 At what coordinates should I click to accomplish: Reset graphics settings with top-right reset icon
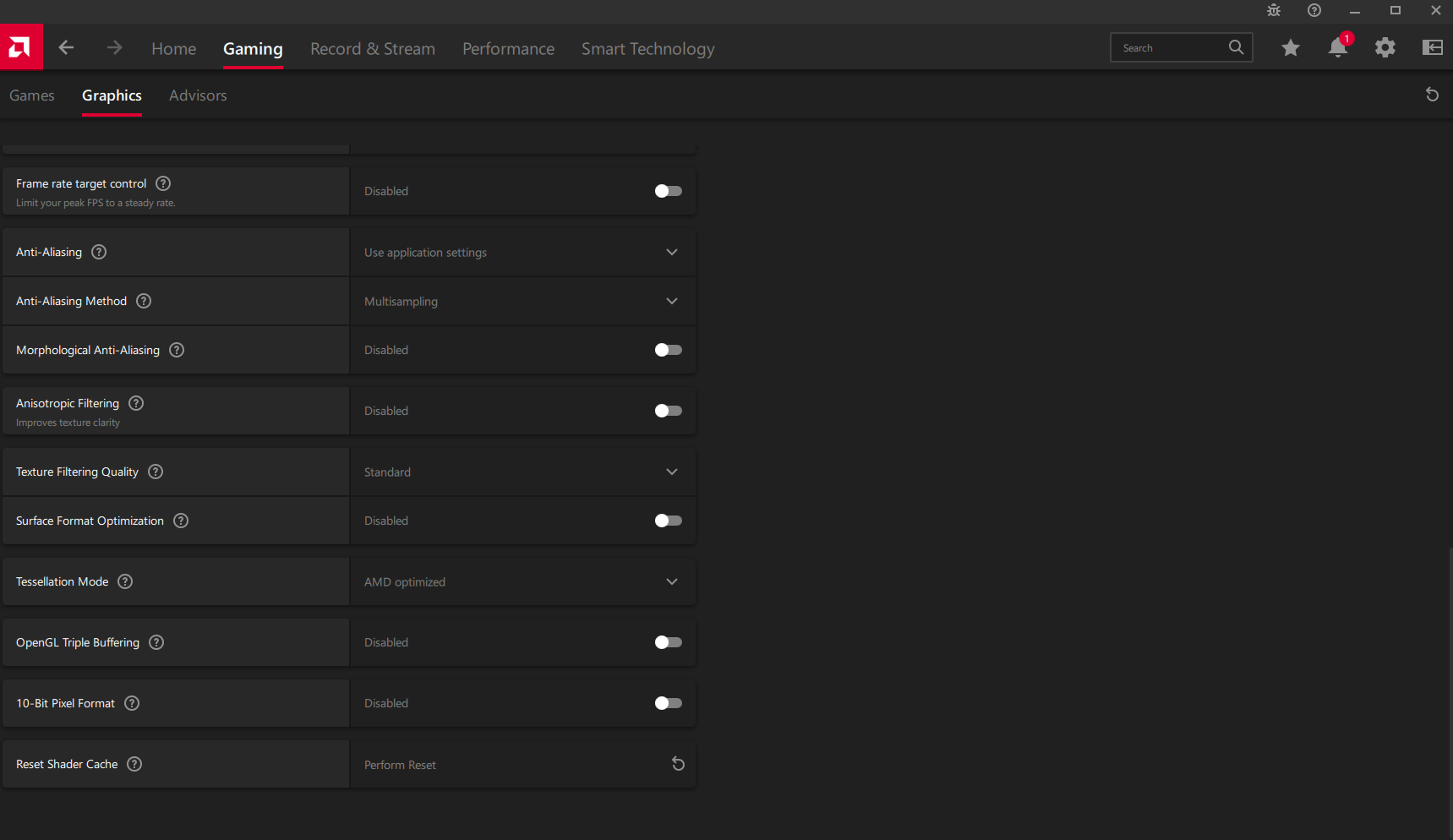point(1432,95)
